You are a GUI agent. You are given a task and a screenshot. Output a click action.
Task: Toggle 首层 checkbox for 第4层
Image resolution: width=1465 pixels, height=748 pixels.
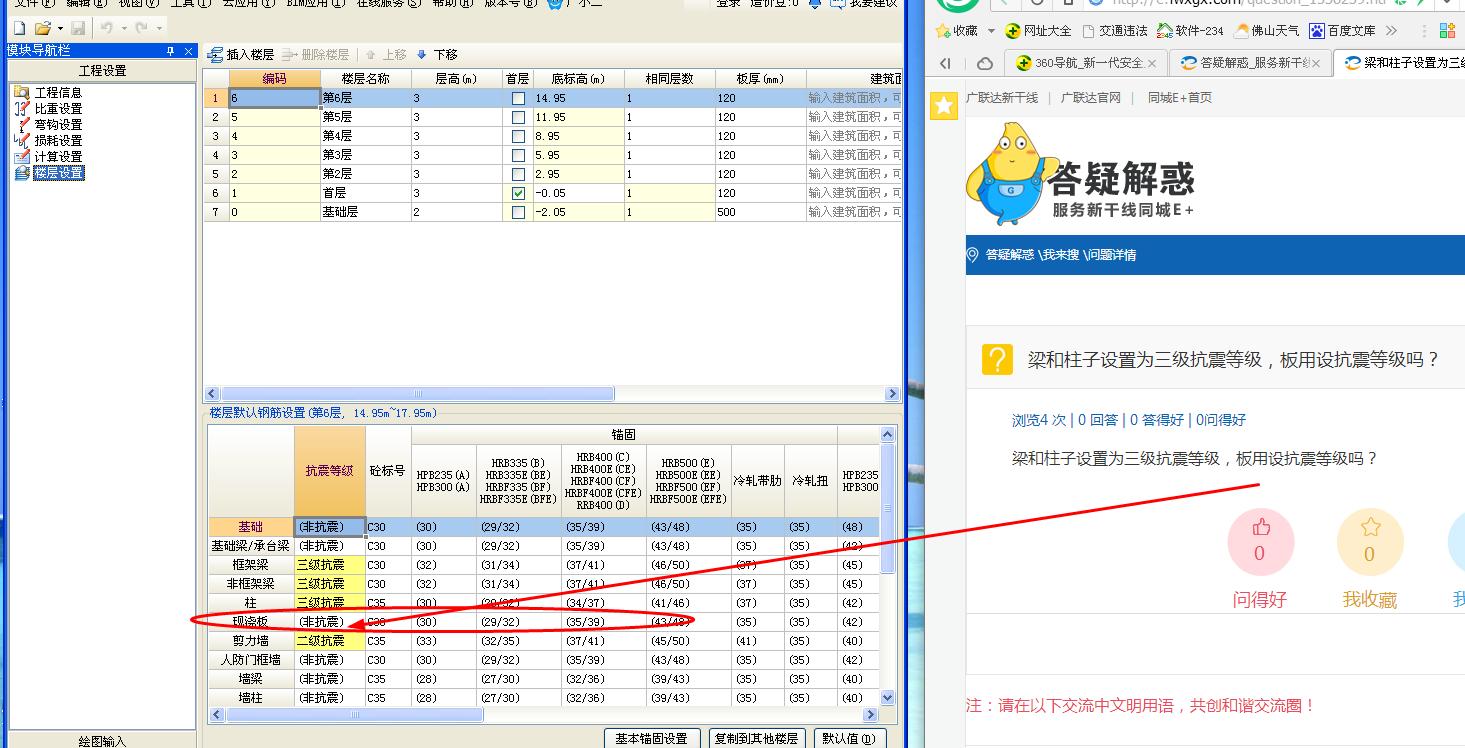[x=518, y=136]
